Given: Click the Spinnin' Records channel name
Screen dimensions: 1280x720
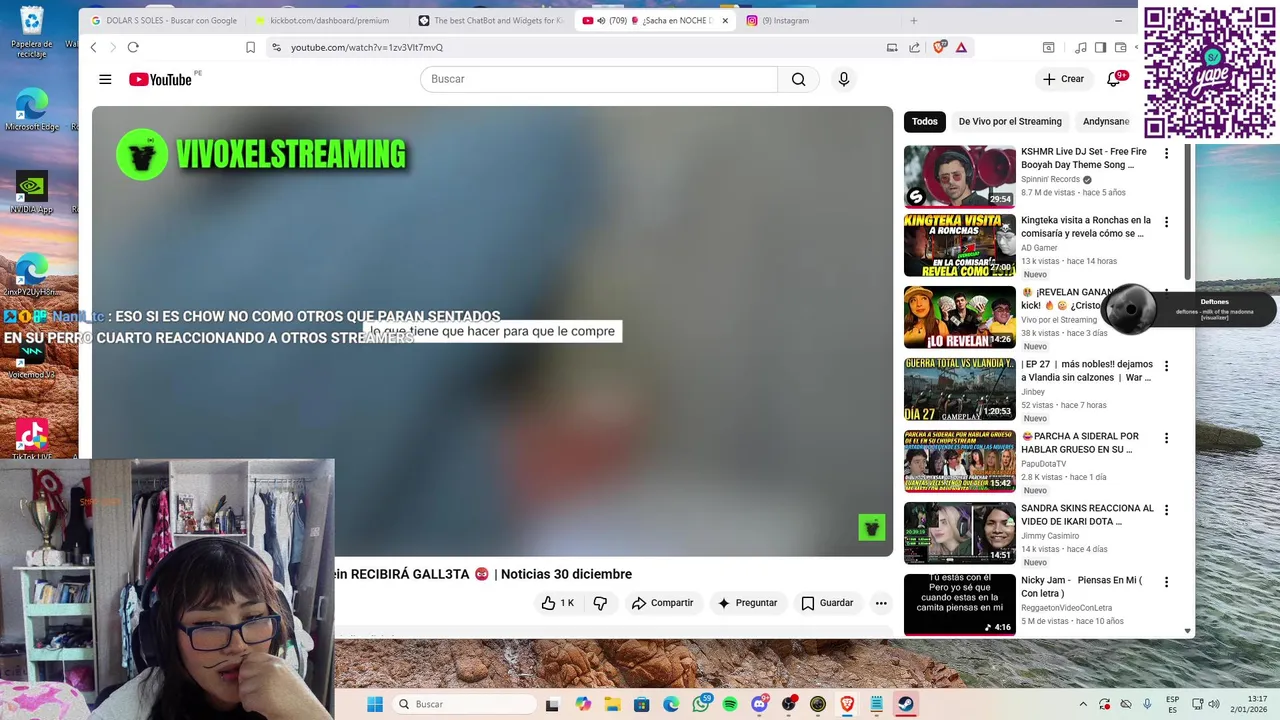Looking at the screenshot, I should (1050, 179).
